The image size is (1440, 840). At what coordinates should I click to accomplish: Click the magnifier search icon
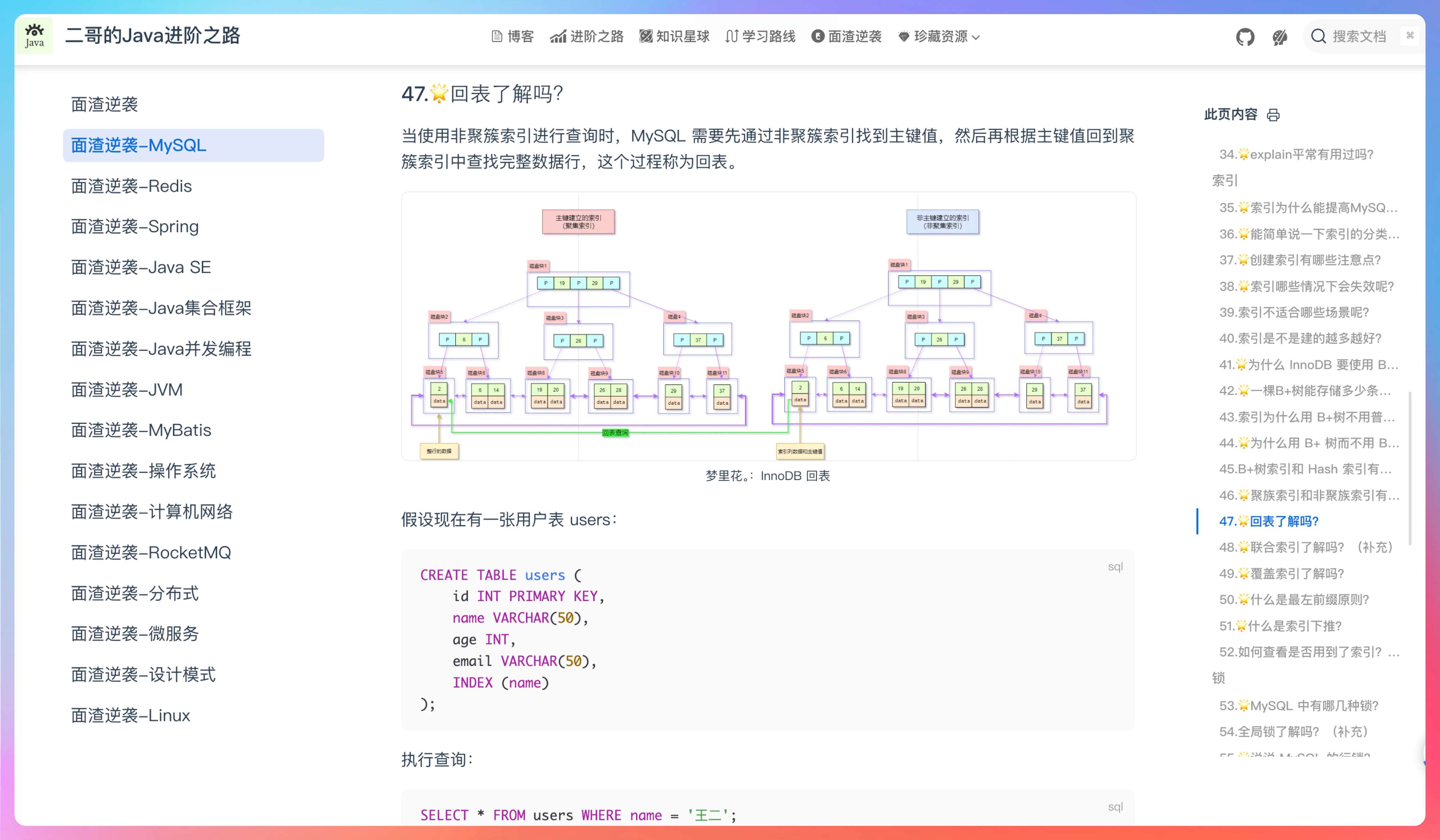click(x=1318, y=37)
